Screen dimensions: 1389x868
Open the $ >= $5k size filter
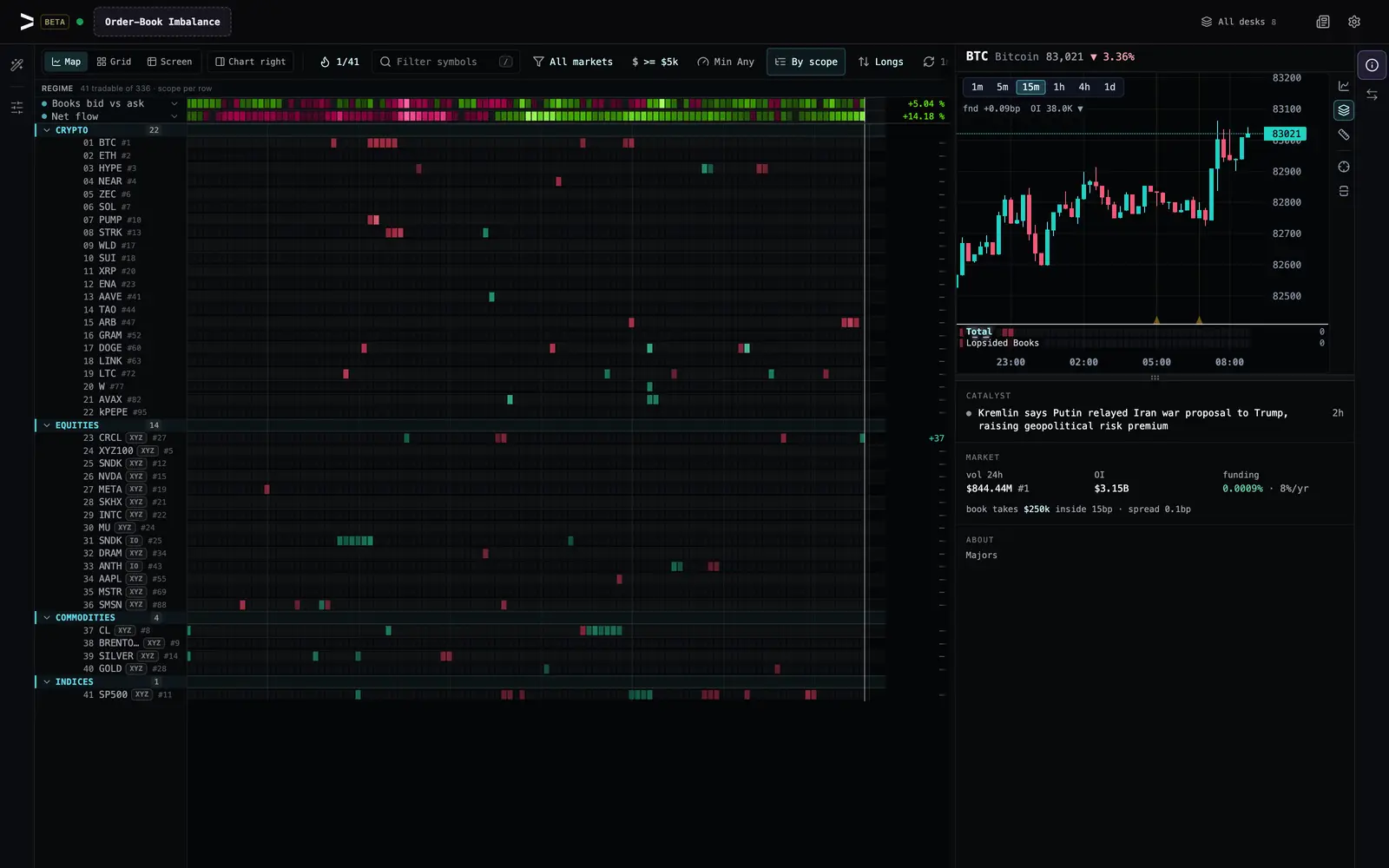[655, 62]
